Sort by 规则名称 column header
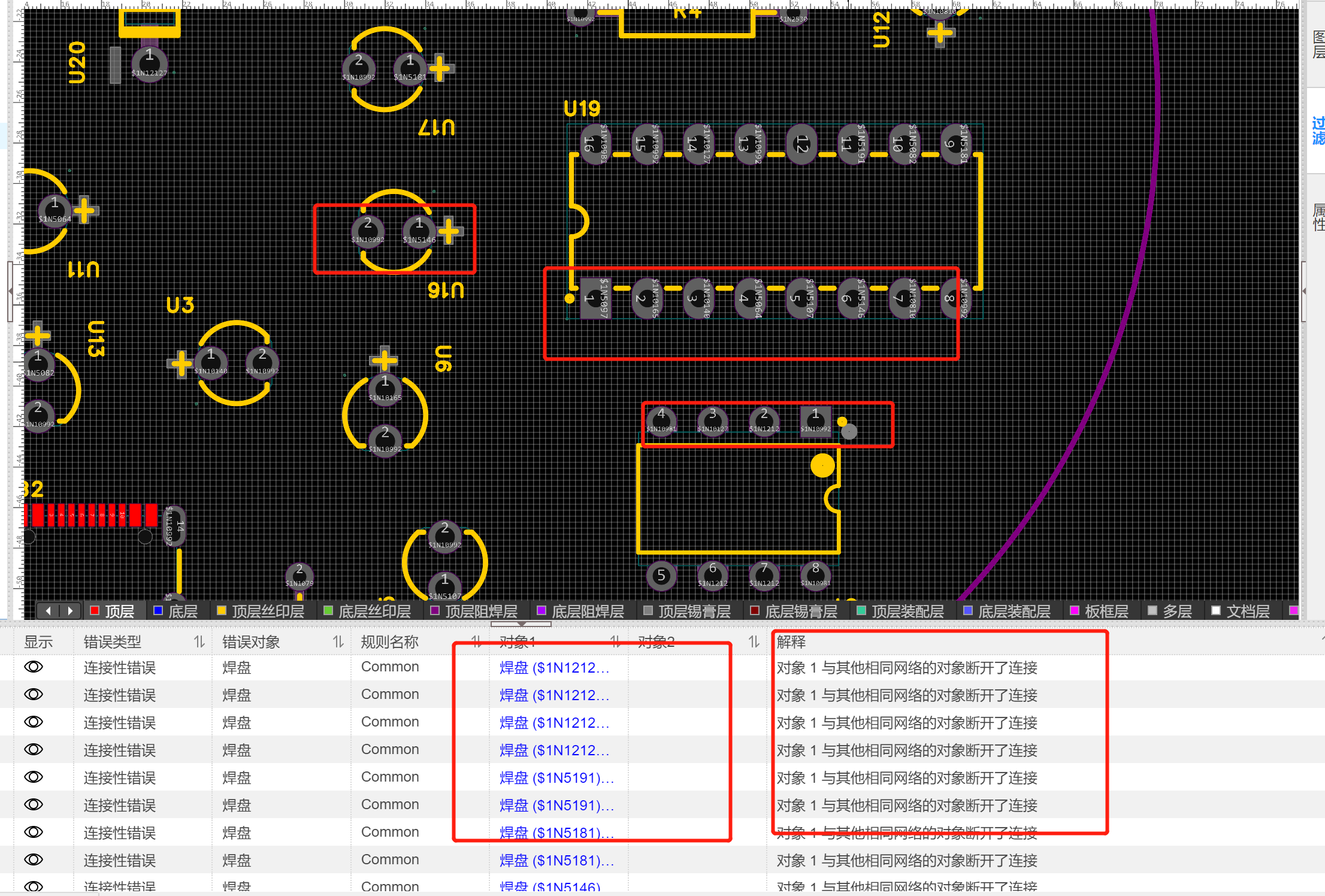 click(x=389, y=642)
